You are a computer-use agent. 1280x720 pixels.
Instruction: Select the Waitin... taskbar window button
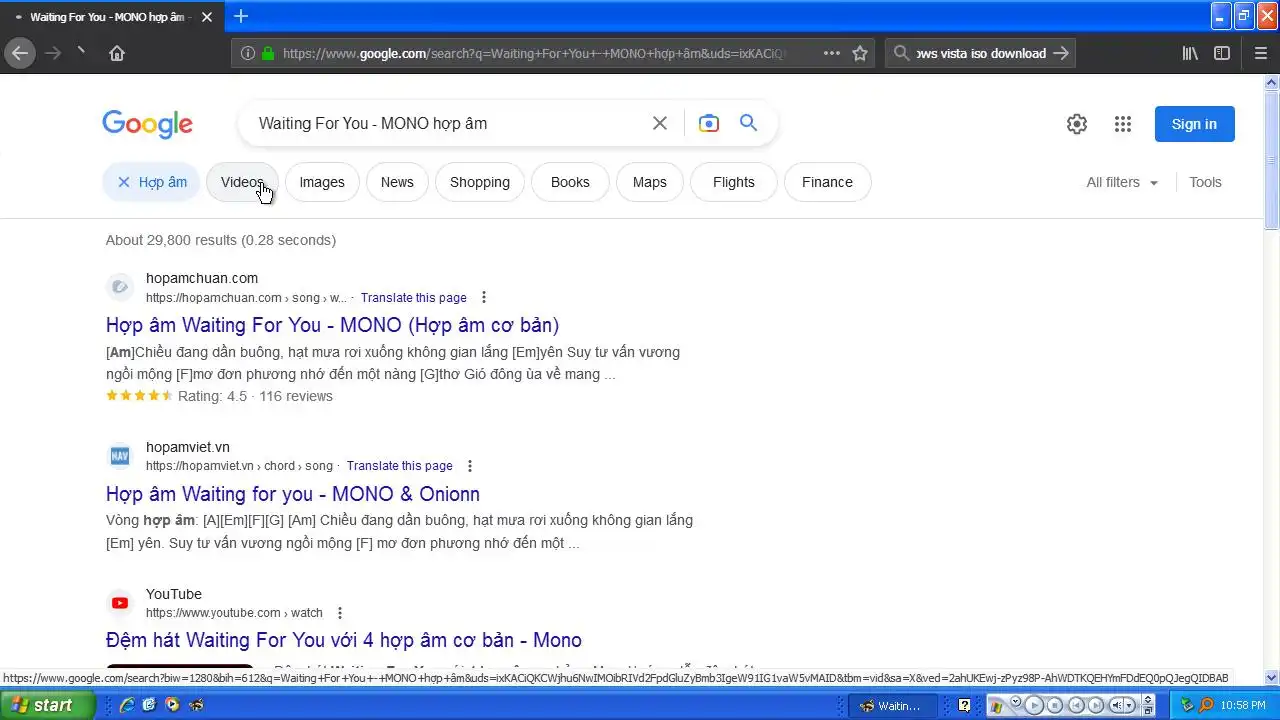pos(893,706)
